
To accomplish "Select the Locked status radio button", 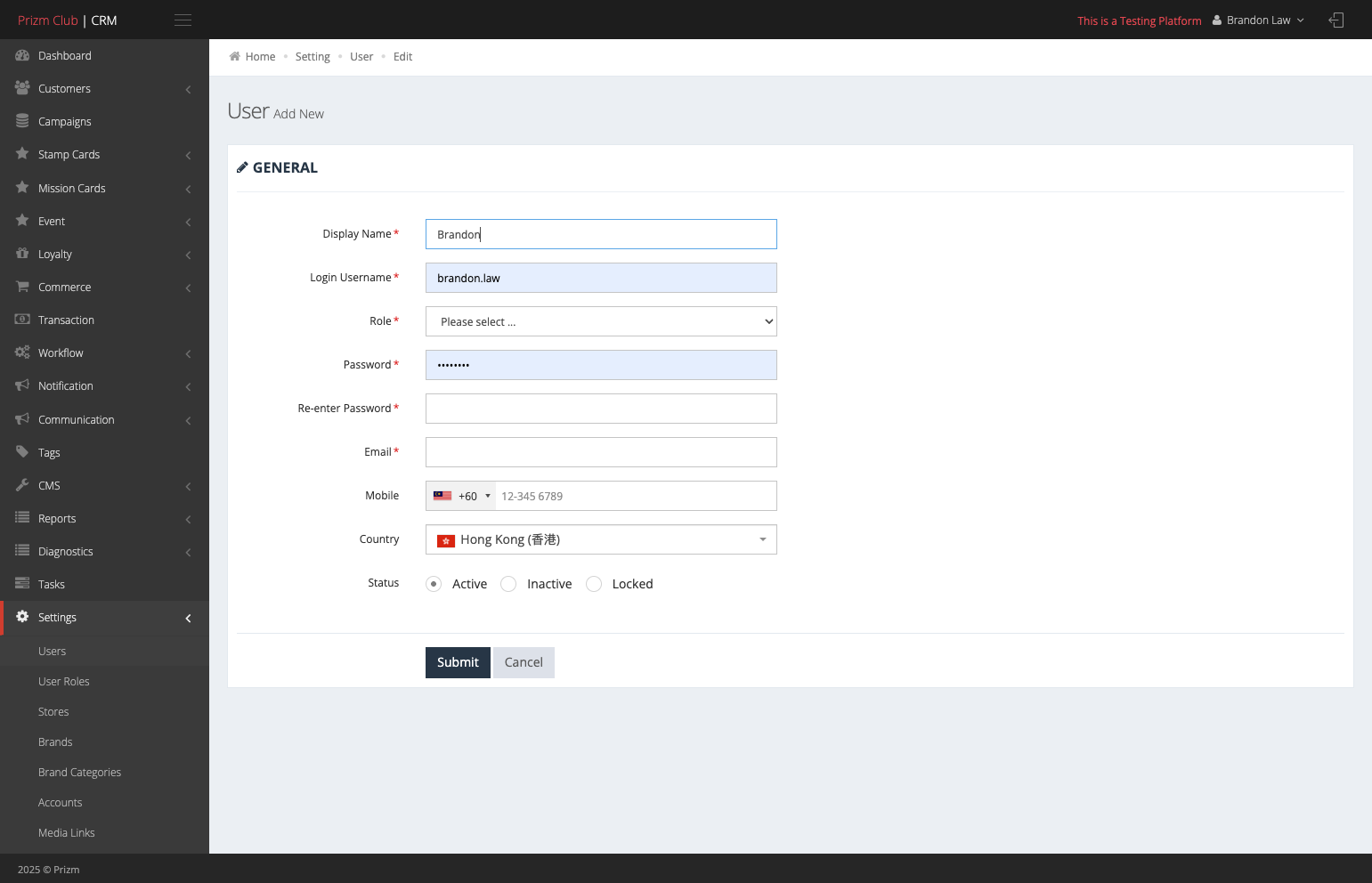I will click(594, 584).
